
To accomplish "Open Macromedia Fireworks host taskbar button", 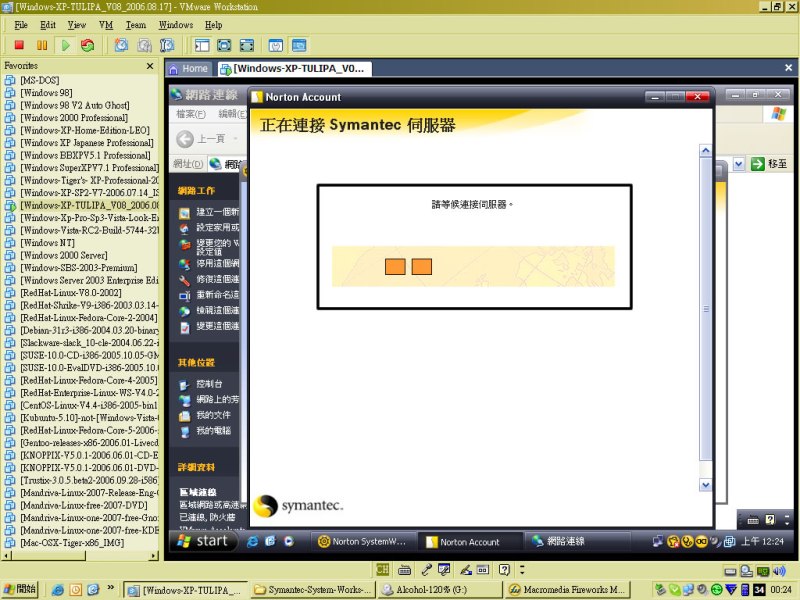I will (x=568, y=590).
